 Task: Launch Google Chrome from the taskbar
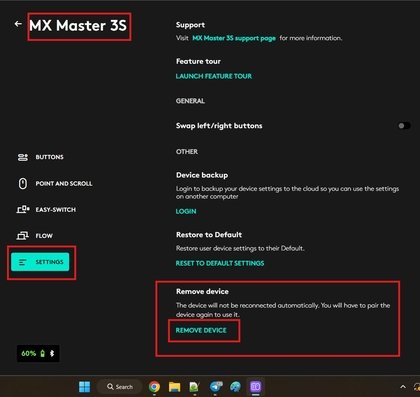tap(154, 387)
